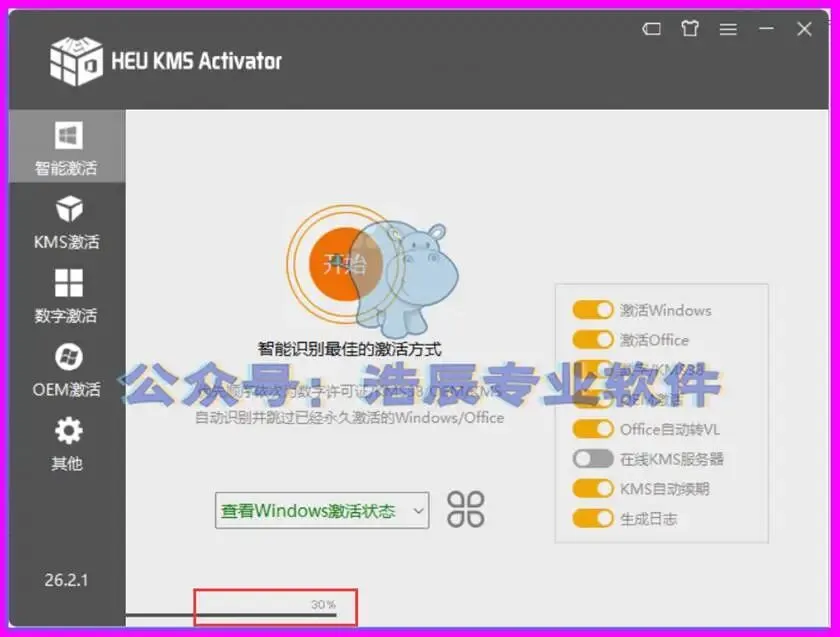Toggle the KMS自动续期 switch
840x637 pixels.
592,489
